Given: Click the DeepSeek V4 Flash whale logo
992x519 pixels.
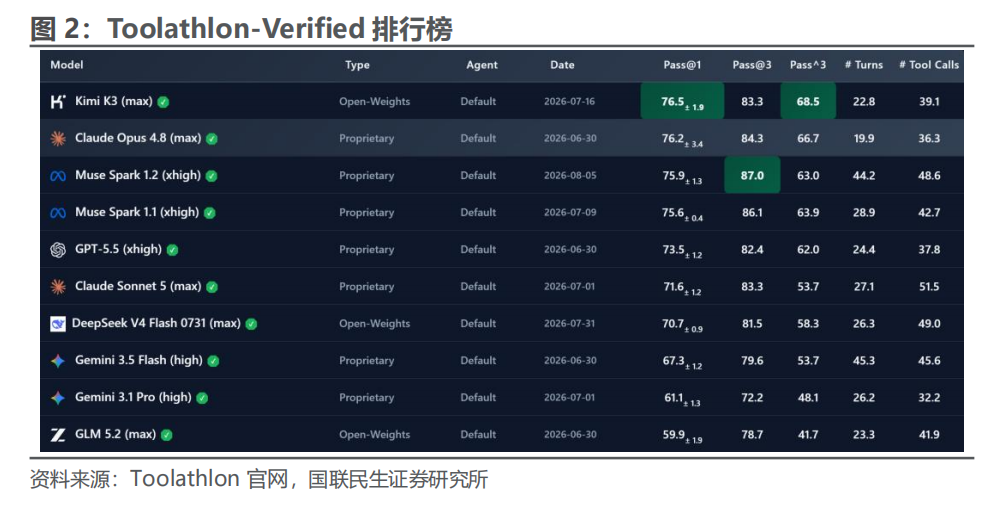Looking at the screenshot, I should pyautogui.click(x=58, y=324).
